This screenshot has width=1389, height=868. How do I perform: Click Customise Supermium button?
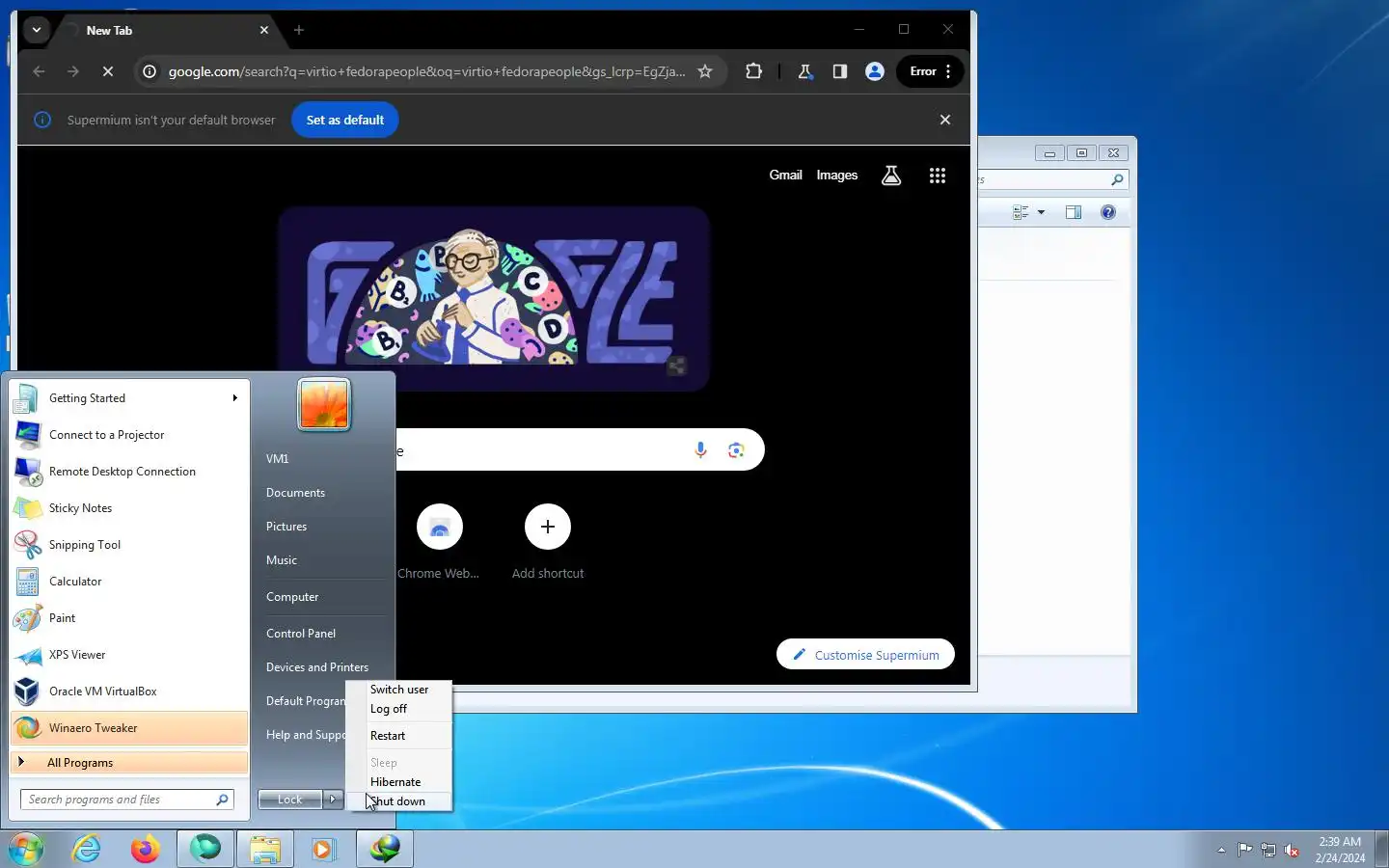[866, 655]
